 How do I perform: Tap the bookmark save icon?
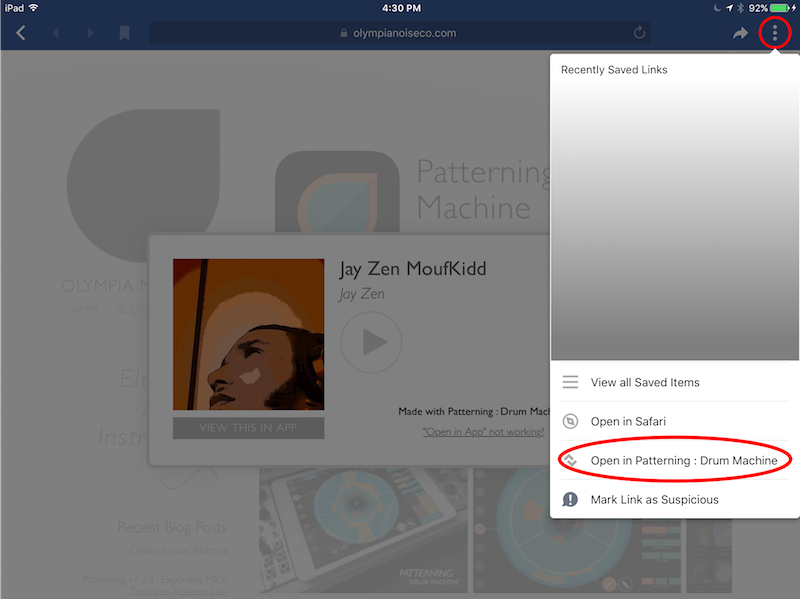tap(124, 33)
